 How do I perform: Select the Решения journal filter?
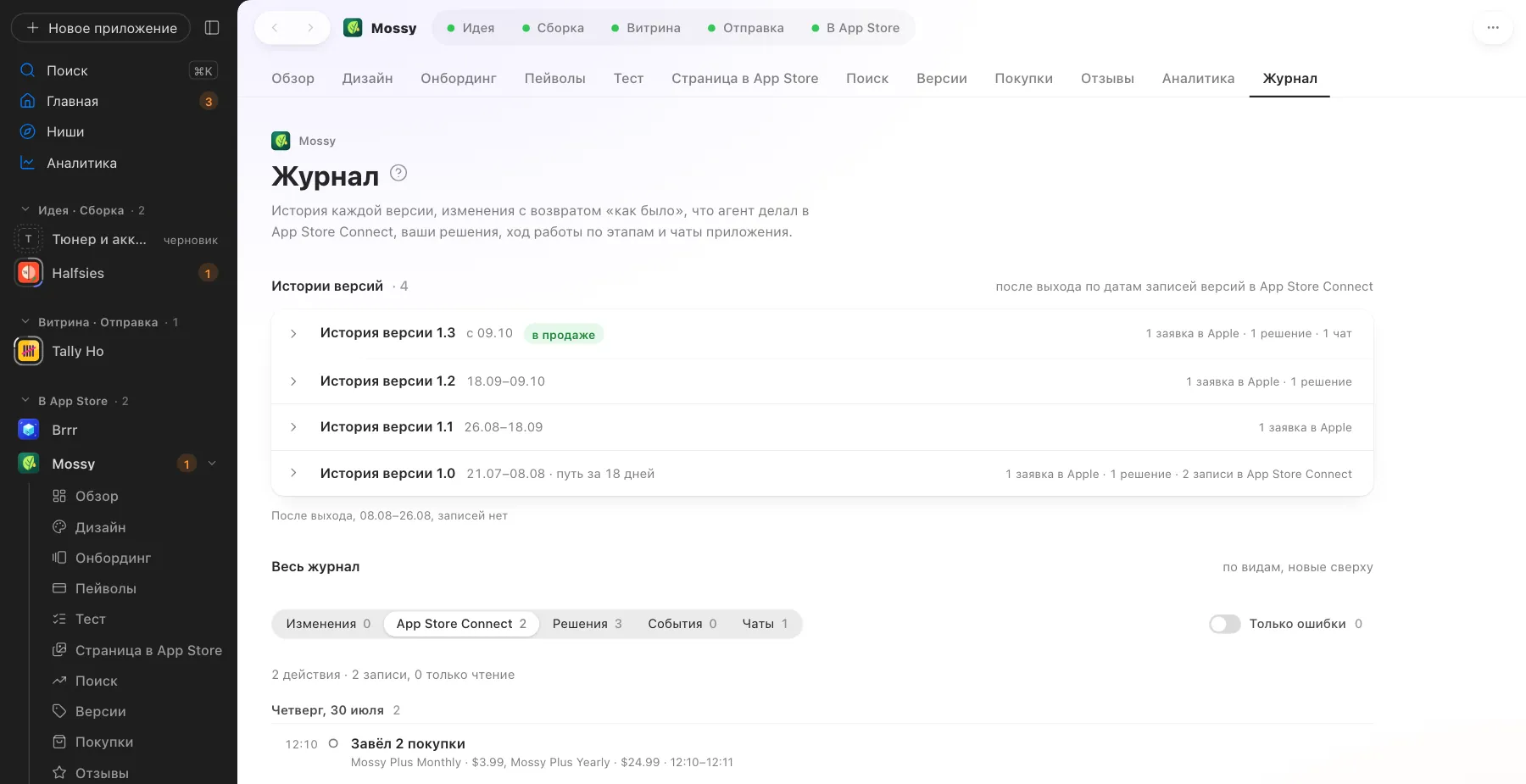click(x=587, y=624)
